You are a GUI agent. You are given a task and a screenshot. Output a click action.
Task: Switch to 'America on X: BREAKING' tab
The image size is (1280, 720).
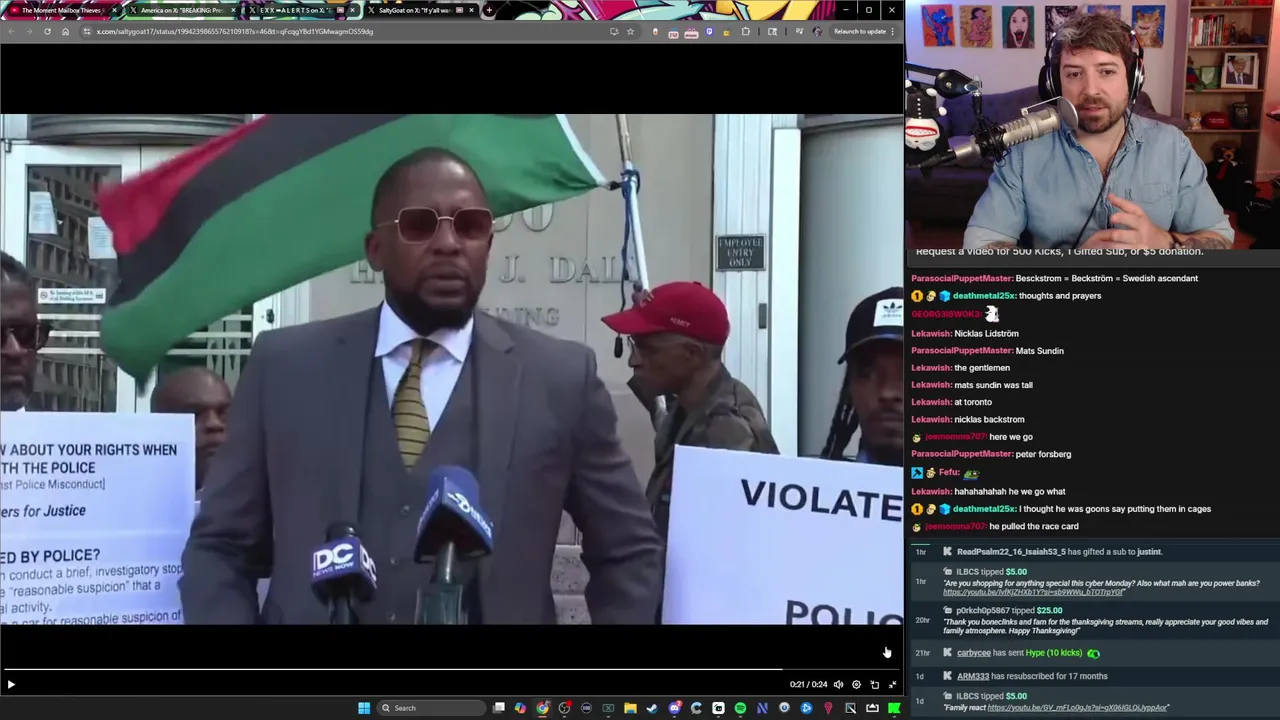coord(181,10)
